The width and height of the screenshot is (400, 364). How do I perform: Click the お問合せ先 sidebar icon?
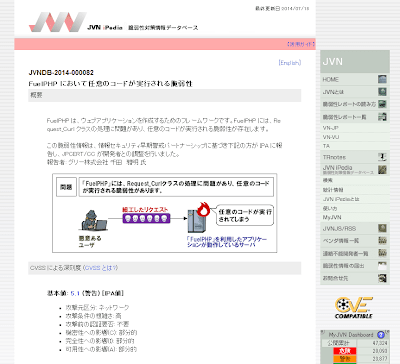(x=382, y=278)
